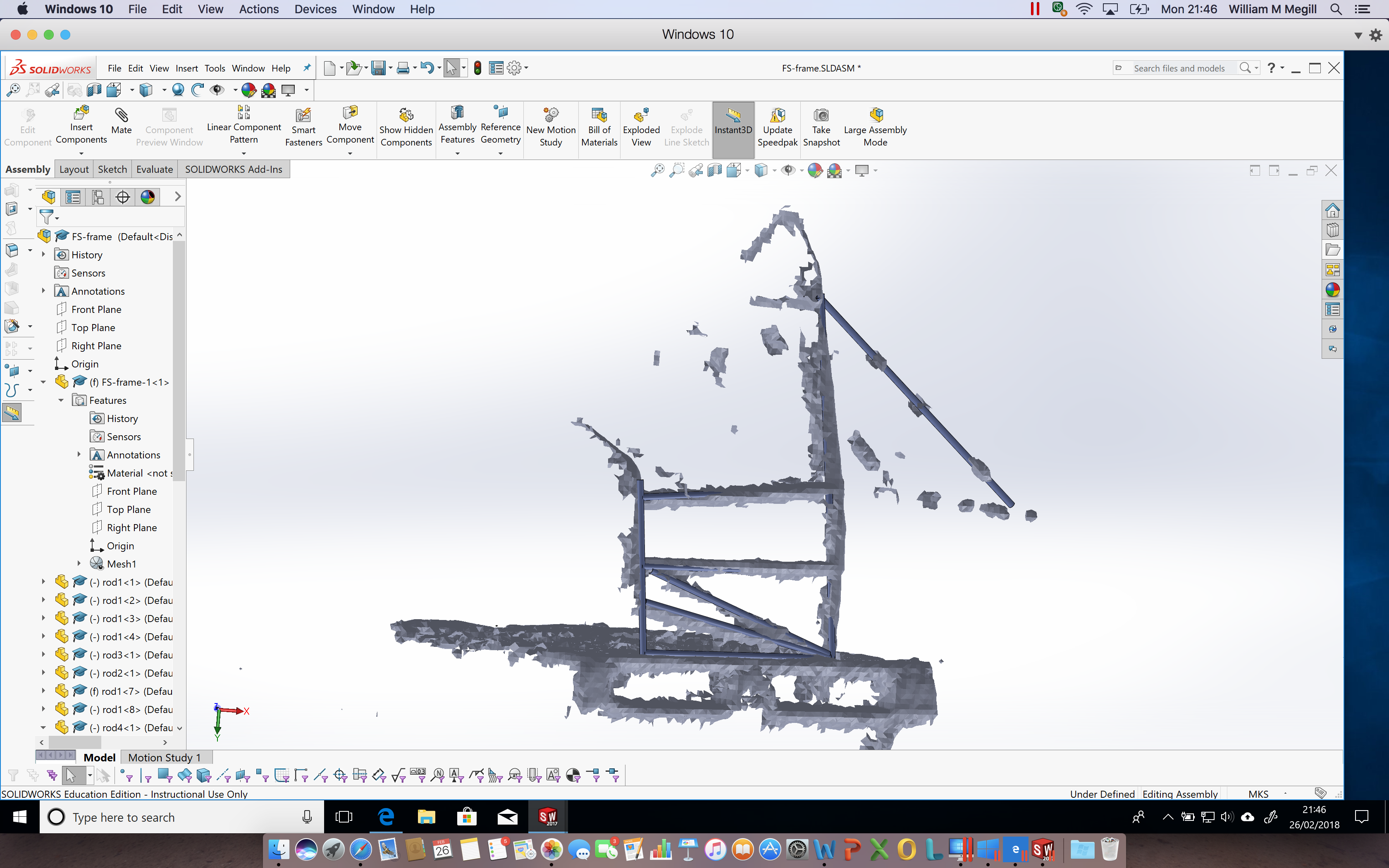Viewport: 1389px width, 868px height.
Task: Click Show Hidden Components
Action: [406, 127]
